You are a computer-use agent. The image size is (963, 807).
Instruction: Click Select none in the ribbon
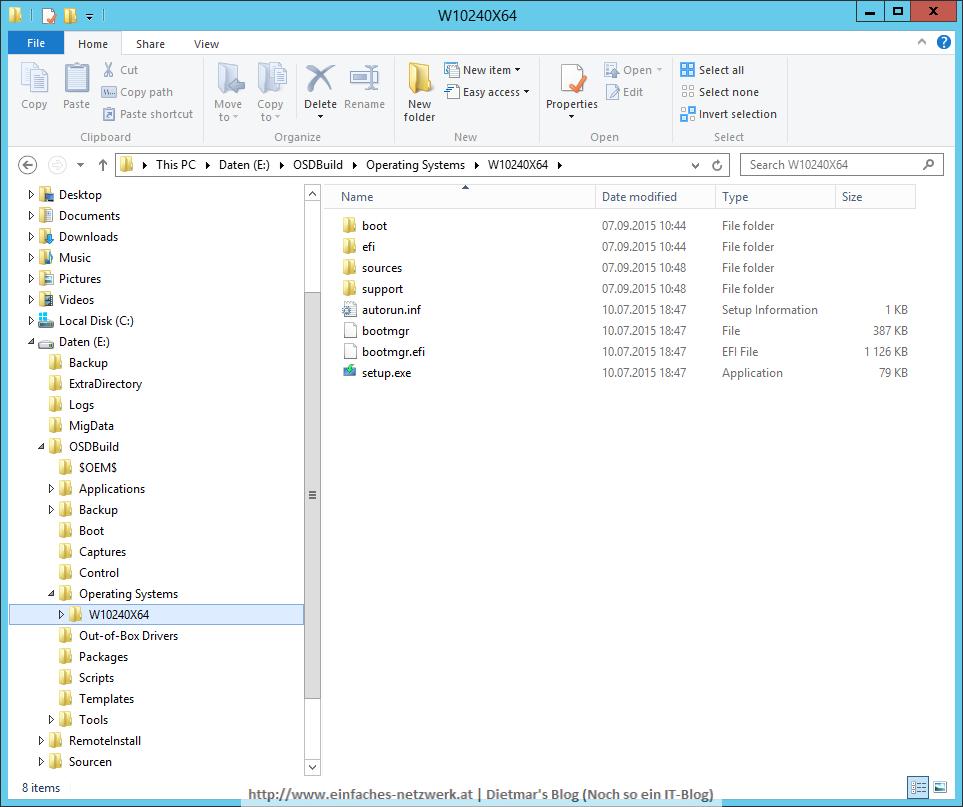pyautogui.click(x=720, y=92)
